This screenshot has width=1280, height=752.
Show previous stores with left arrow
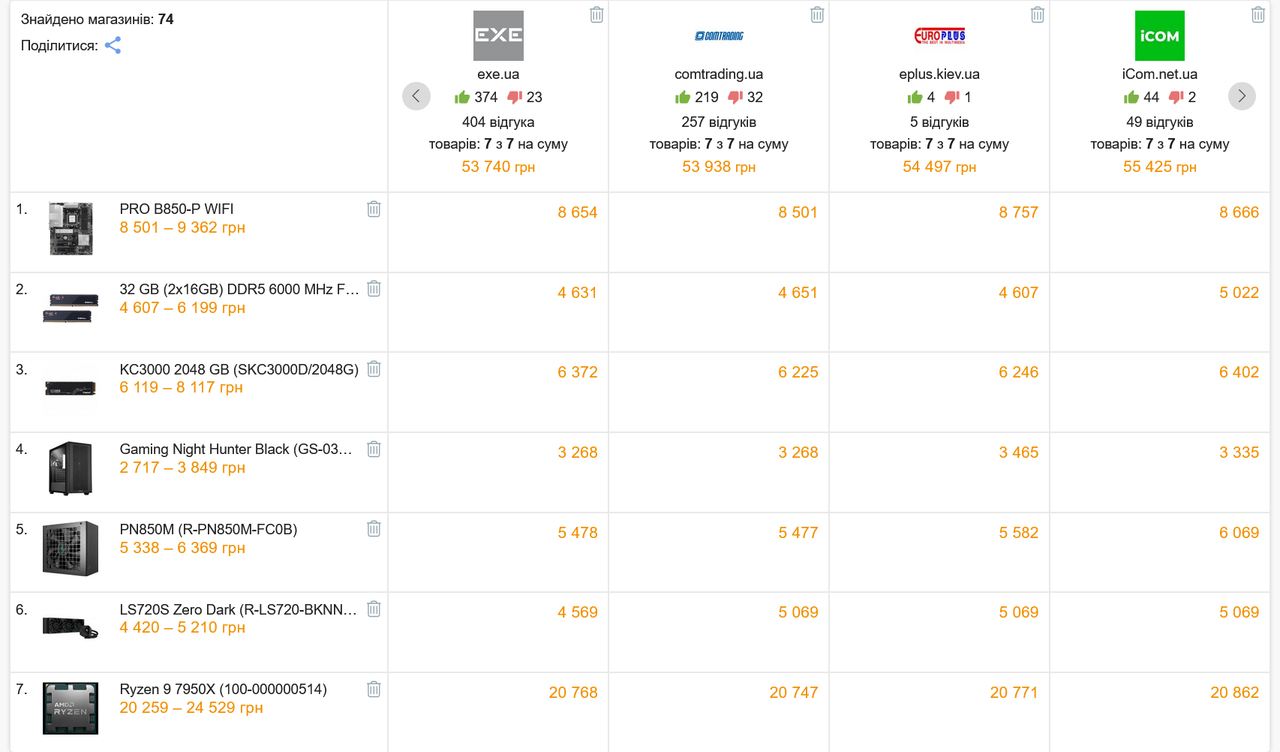416,96
